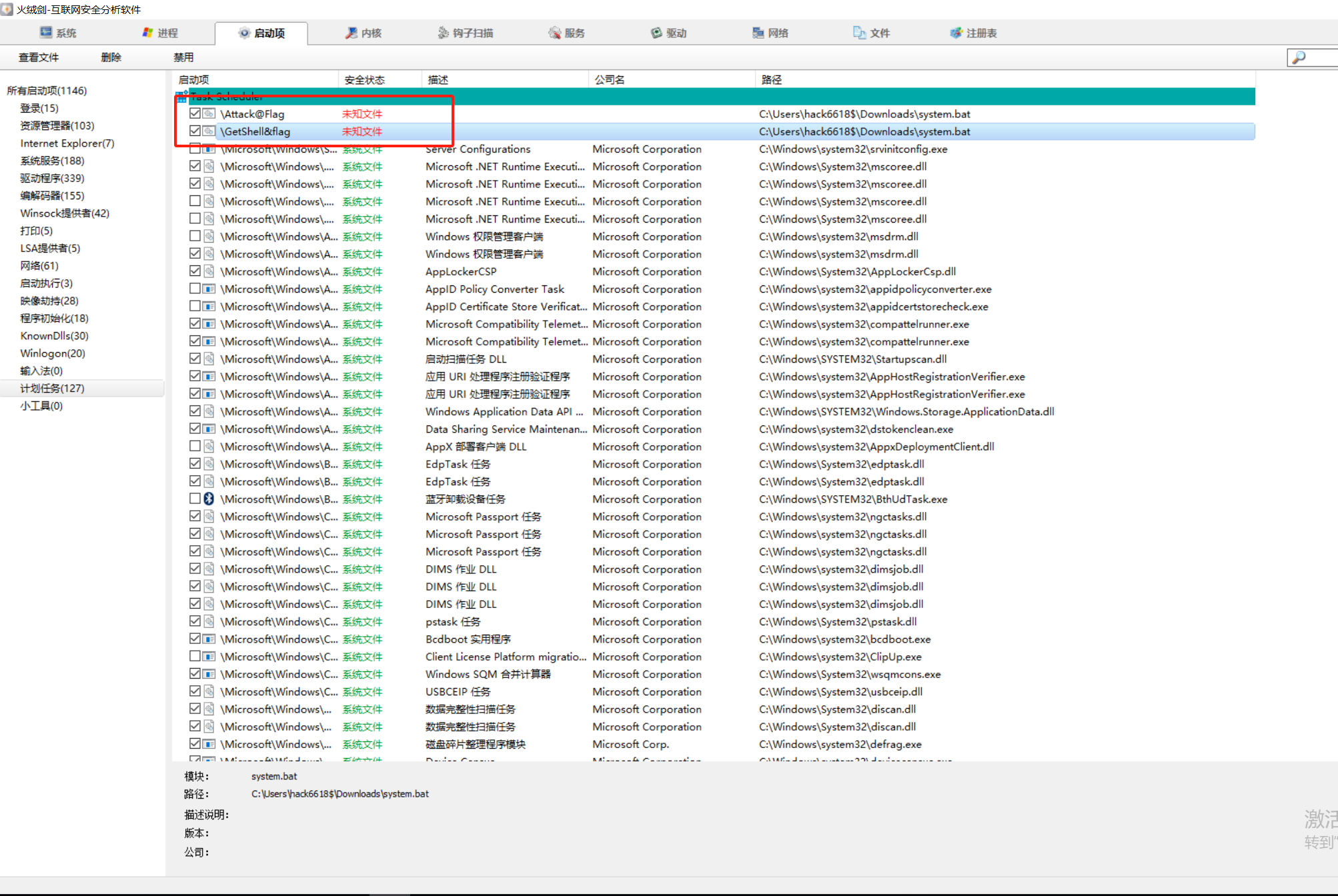Click the Bluetooth icon in 蓝牙卸载设备任务 row

(x=209, y=499)
